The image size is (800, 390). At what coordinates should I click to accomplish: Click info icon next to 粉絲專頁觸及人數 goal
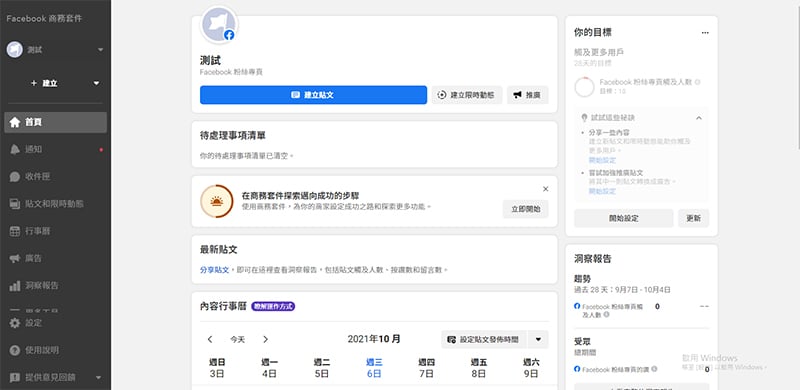(697, 82)
